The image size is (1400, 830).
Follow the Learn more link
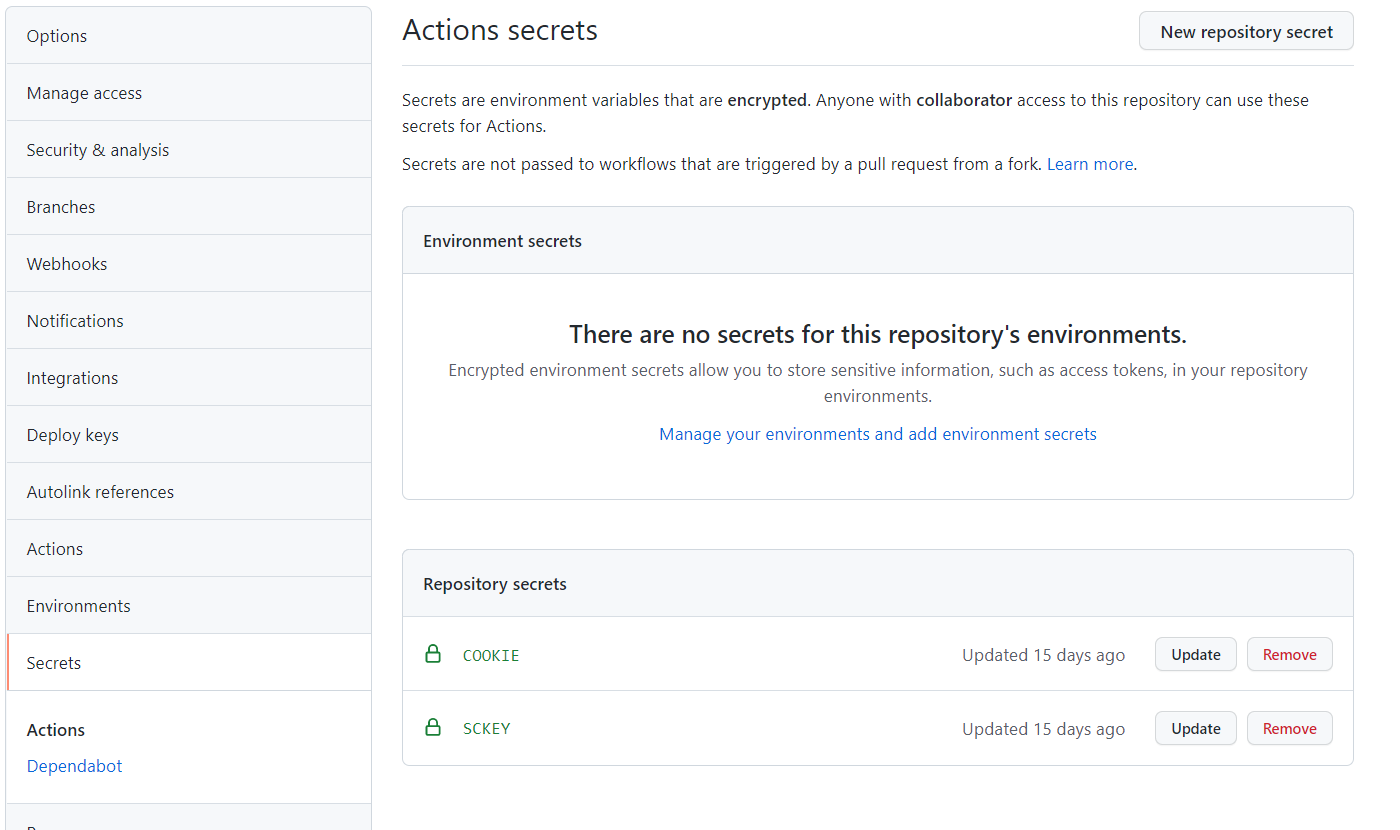click(1089, 163)
